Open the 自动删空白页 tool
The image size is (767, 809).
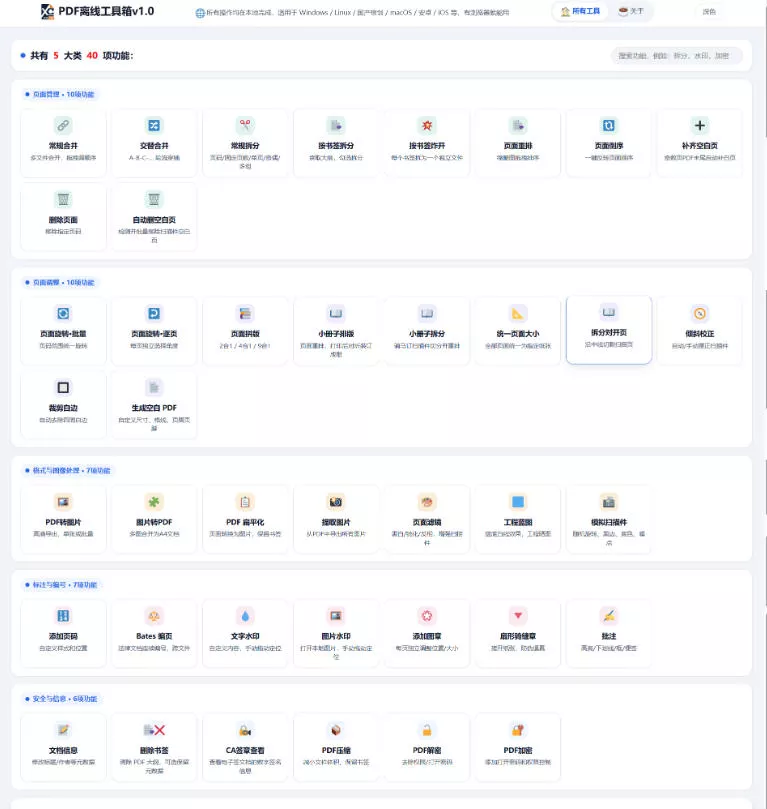point(154,217)
